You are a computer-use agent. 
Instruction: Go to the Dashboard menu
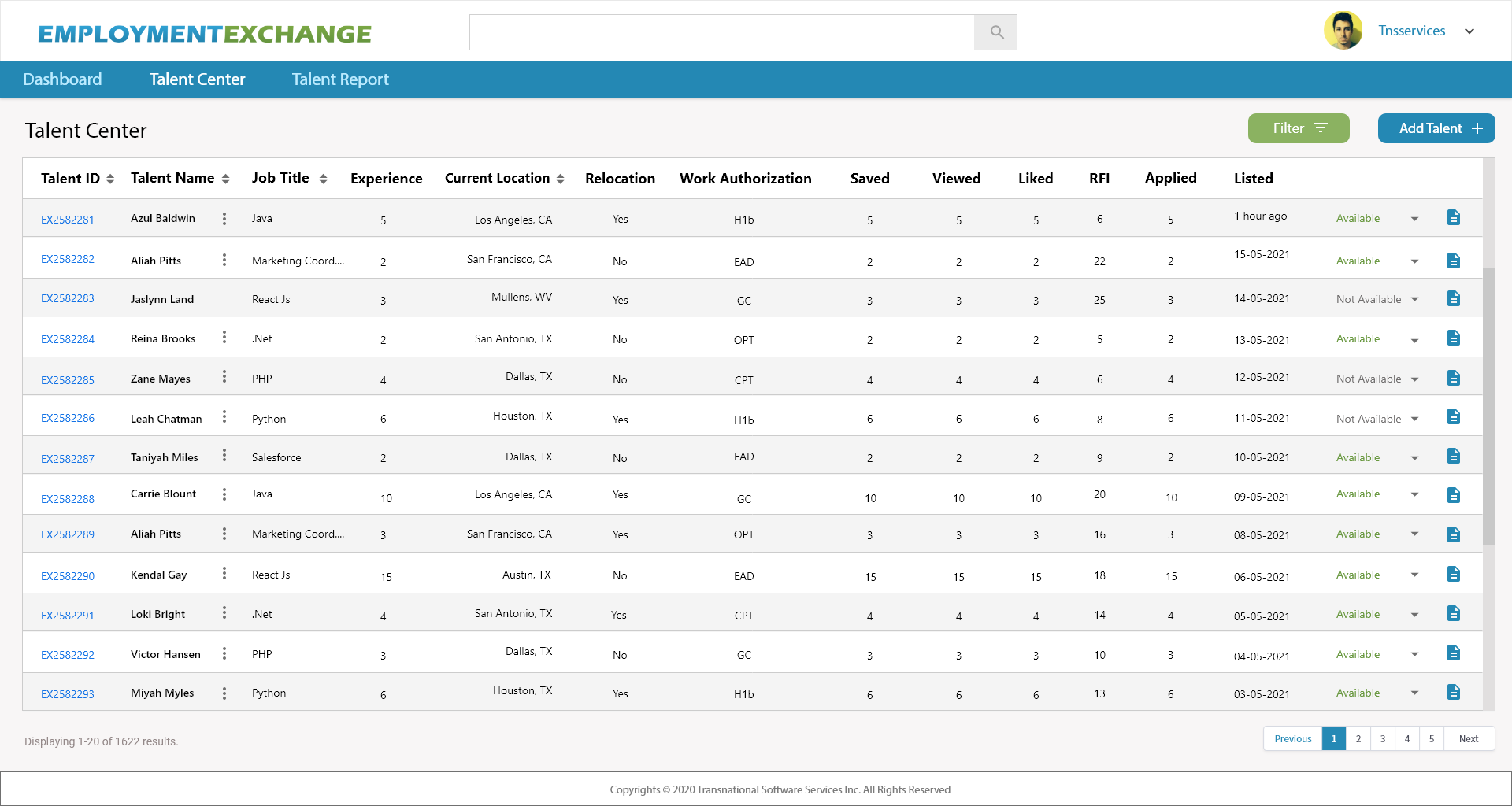coord(62,79)
